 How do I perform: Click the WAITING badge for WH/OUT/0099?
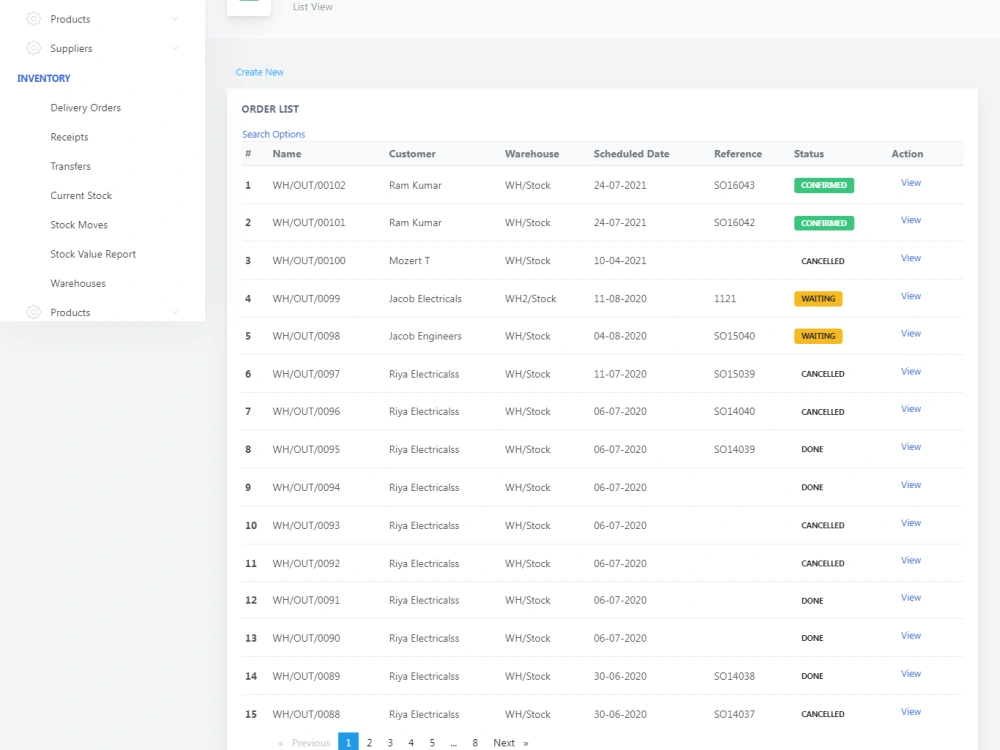click(818, 298)
